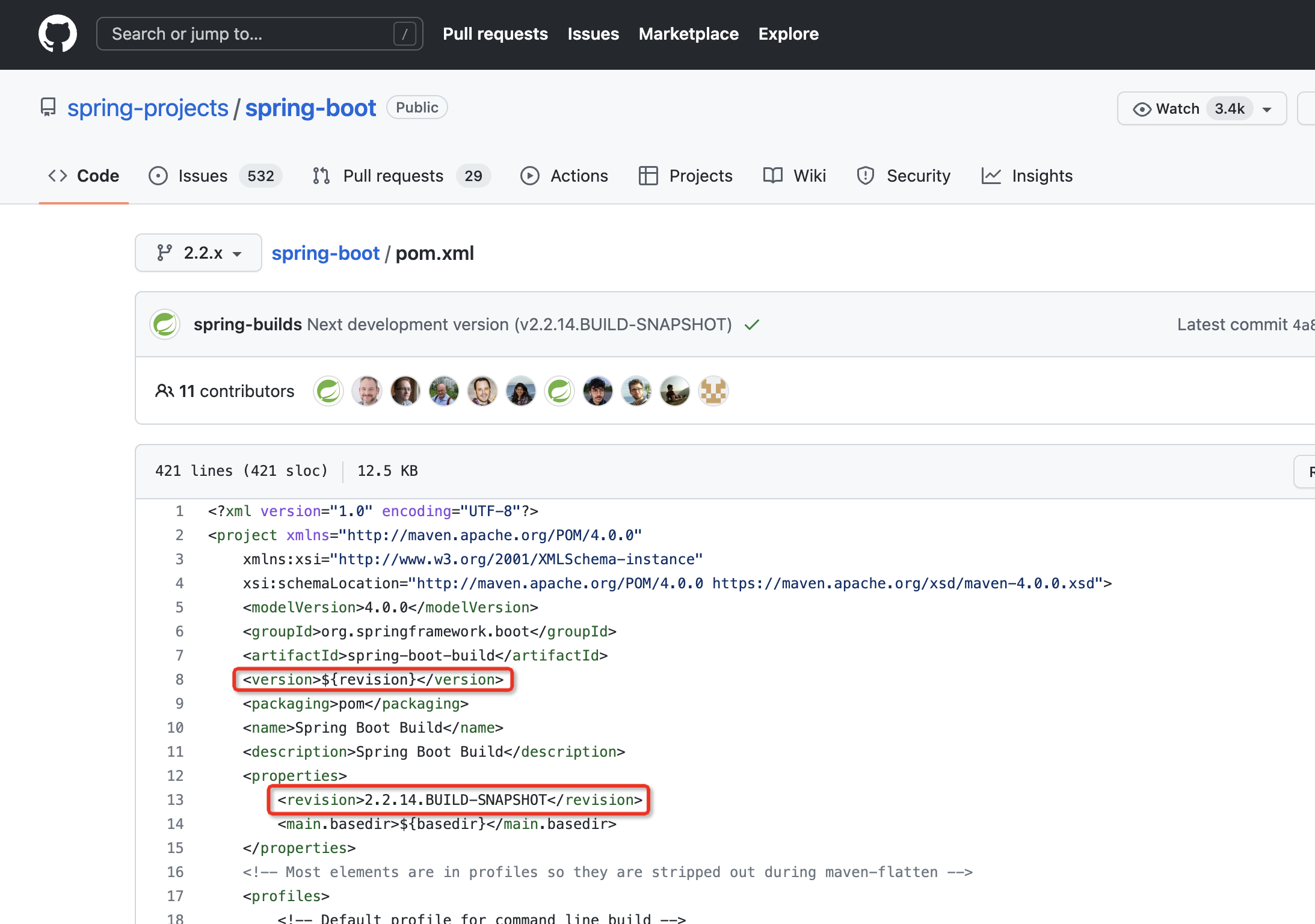This screenshot has height=924, width=1315.
Task: Open the pom.xml file link
Action: coord(434,252)
